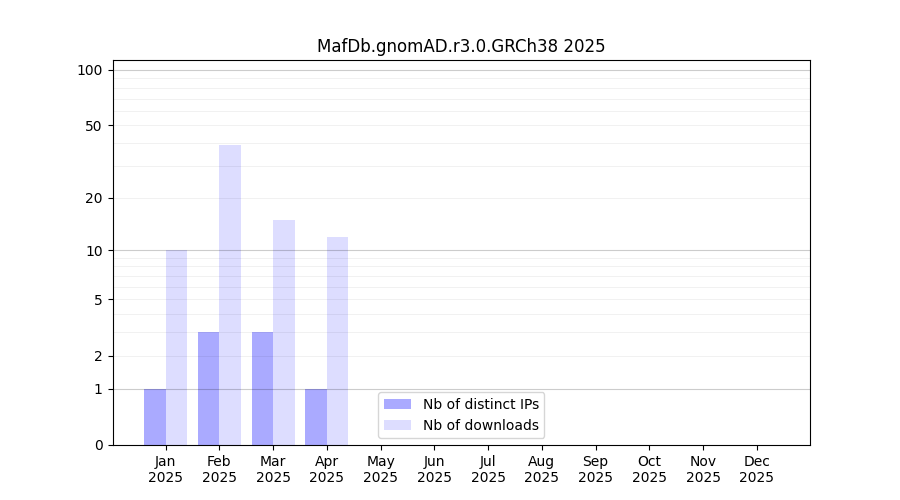The image size is (900, 500).
Task: Click the '100' y-axis tick label
Action: coord(90,70)
